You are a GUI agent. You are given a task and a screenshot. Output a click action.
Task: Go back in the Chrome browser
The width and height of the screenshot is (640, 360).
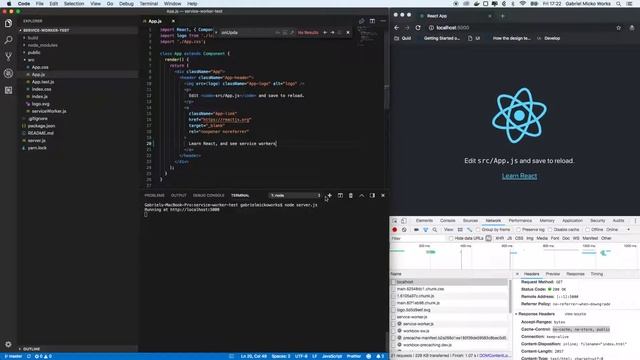click(x=397, y=28)
